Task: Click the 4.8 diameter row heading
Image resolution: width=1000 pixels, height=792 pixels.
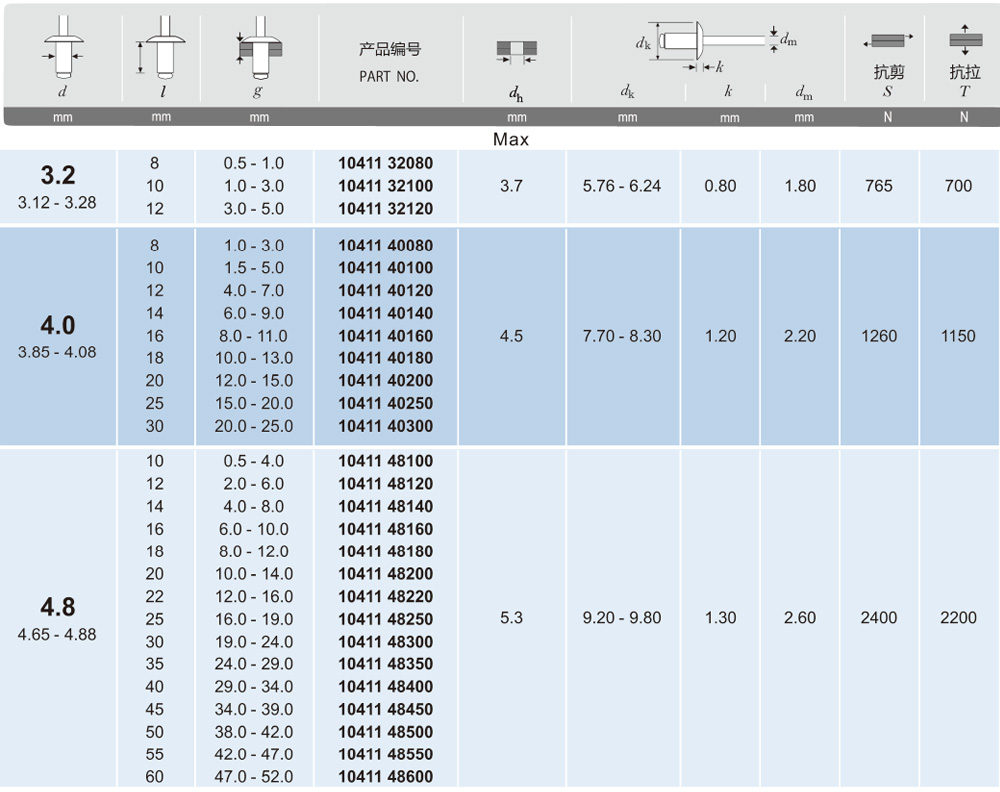Action: [x=57, y=608]
